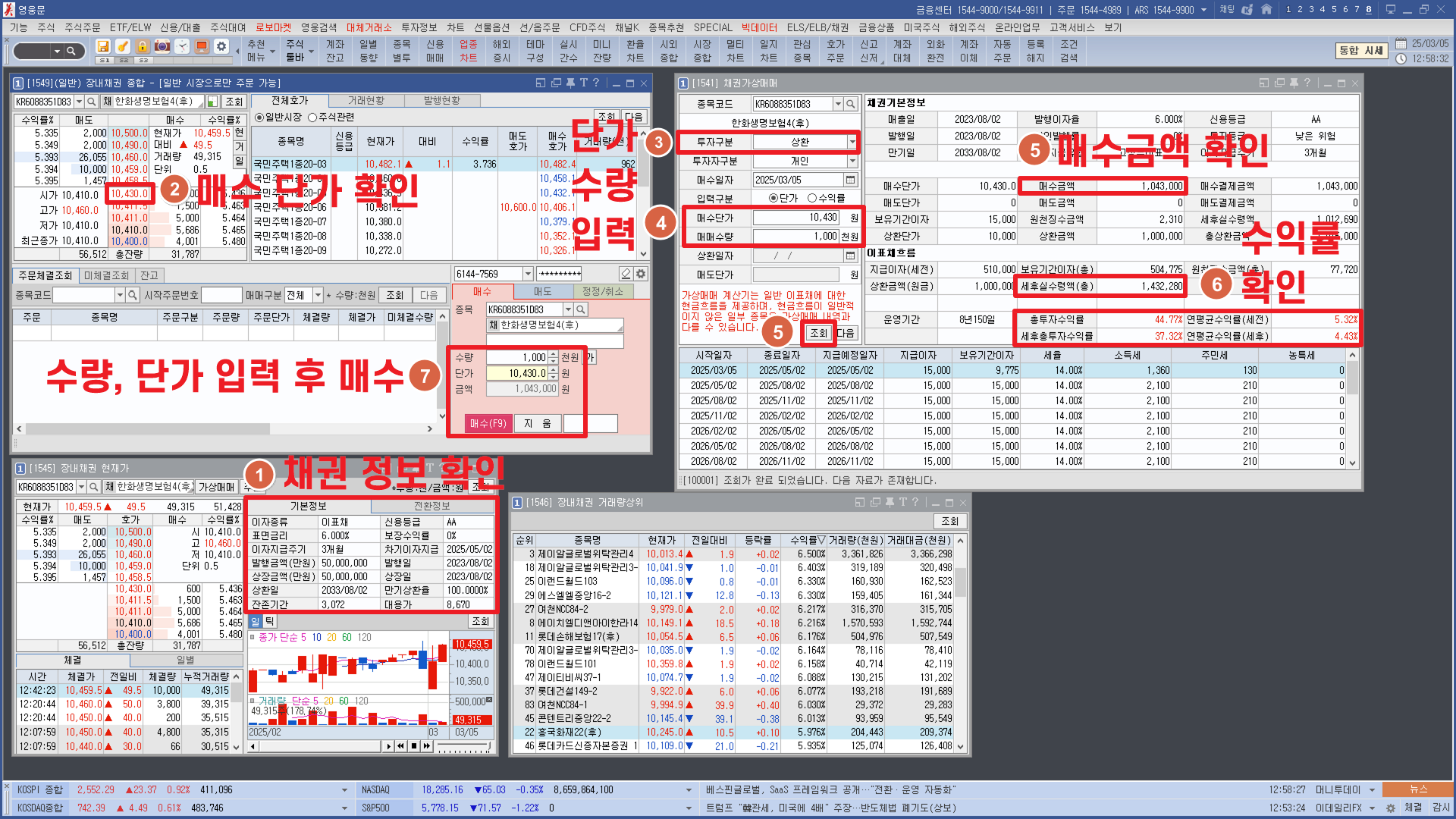1456x819 pixels.
Task: Select the 수익률 input type radio button
Action: [811, 198]
